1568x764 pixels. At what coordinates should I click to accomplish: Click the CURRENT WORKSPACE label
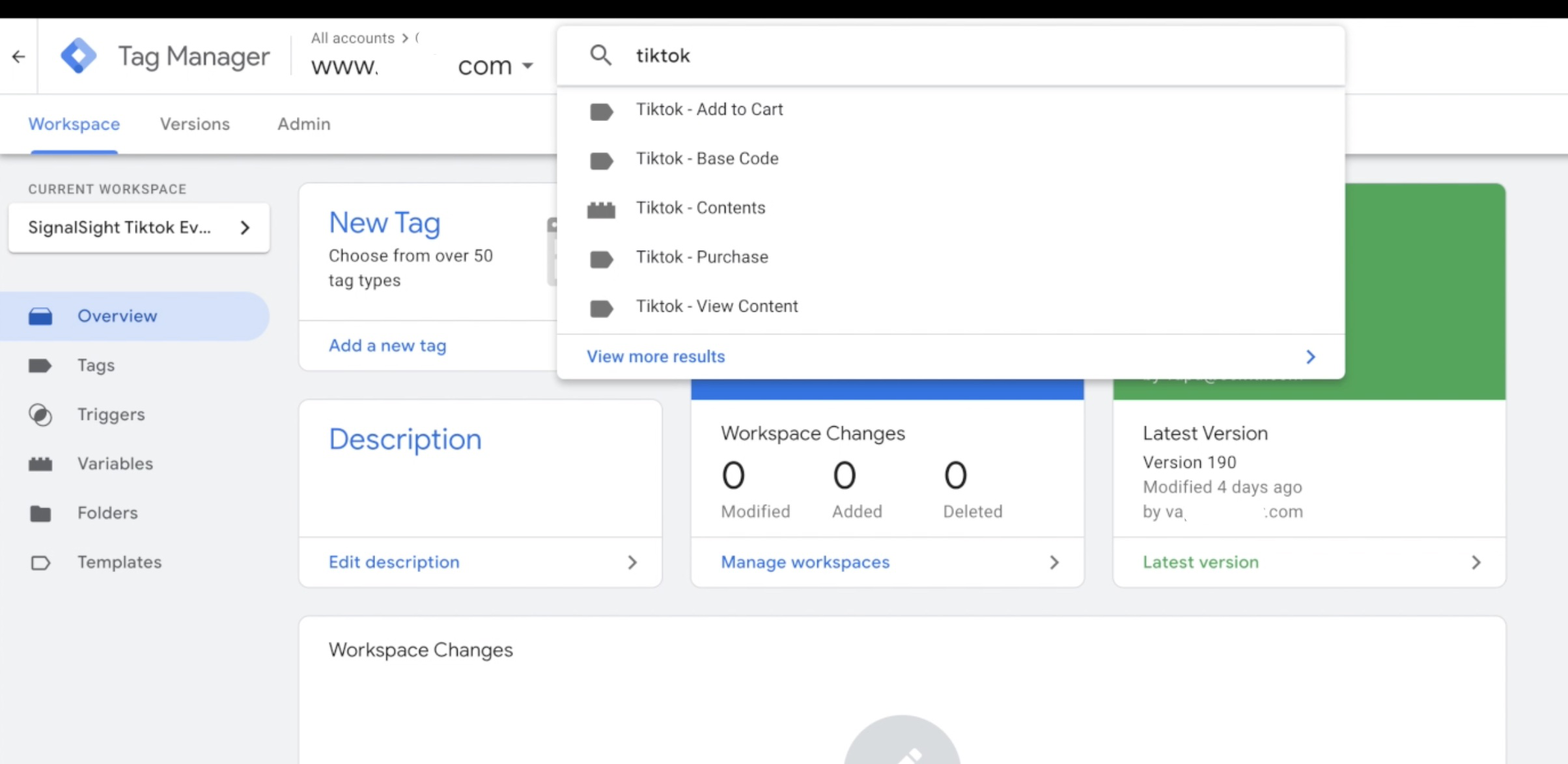click(107, 189)
